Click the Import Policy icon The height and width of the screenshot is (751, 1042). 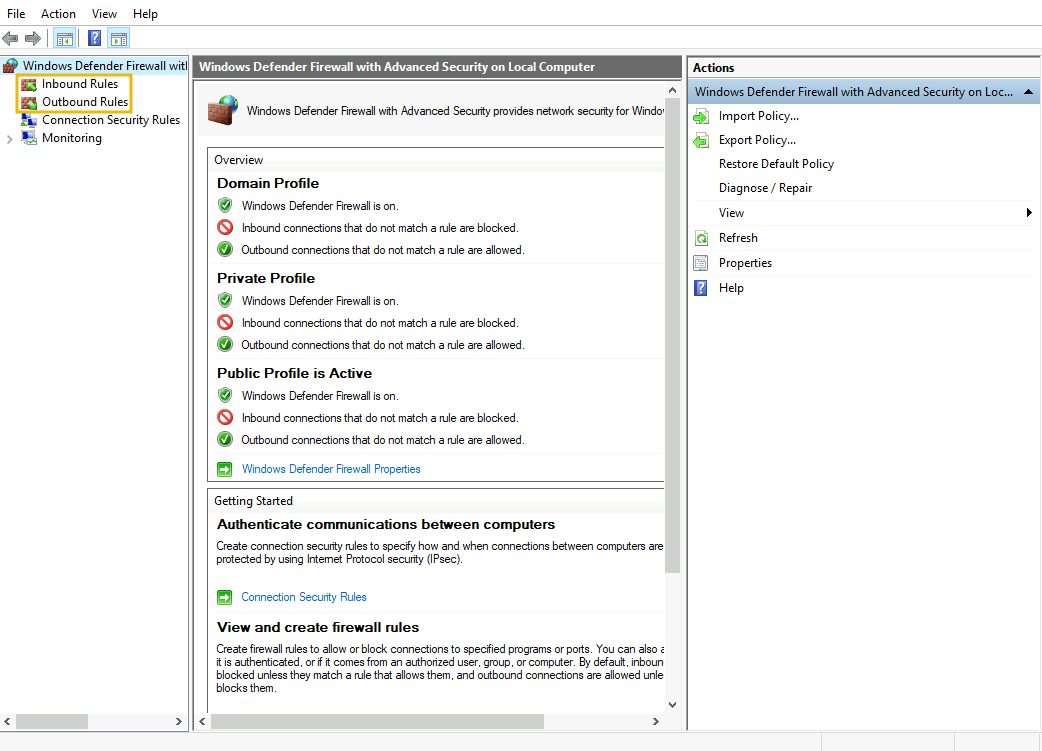[700, 115]
